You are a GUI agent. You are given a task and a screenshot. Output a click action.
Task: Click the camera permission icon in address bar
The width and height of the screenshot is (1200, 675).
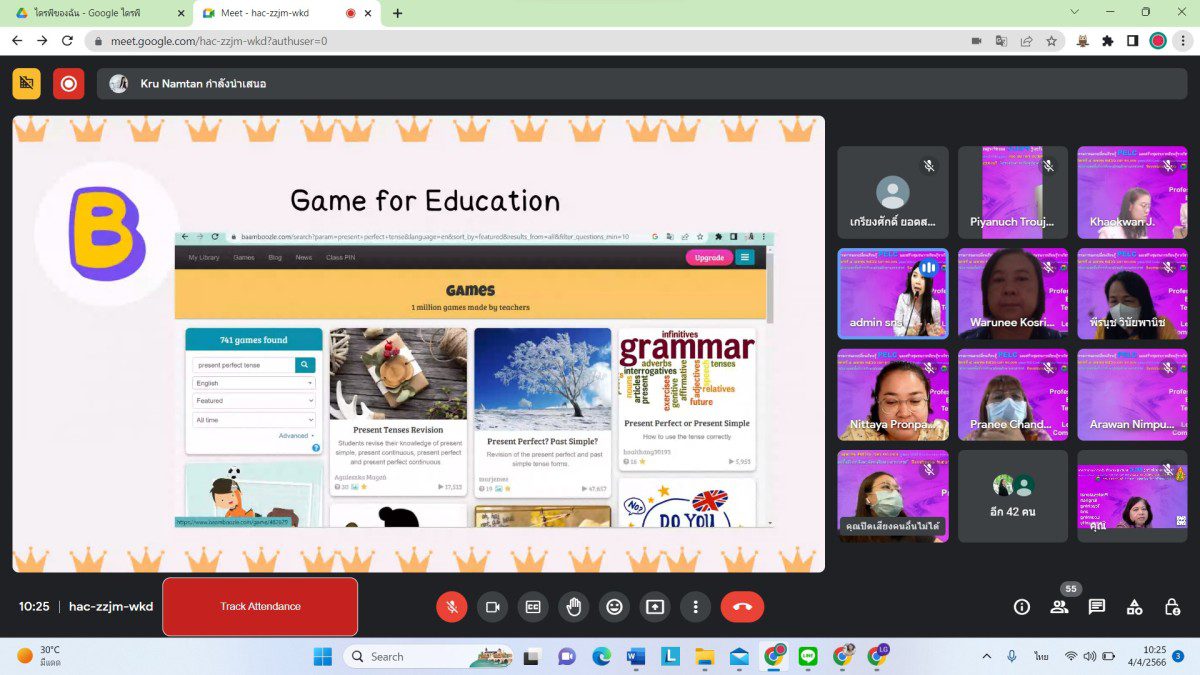pyautogui.click(x=976, y=41)
